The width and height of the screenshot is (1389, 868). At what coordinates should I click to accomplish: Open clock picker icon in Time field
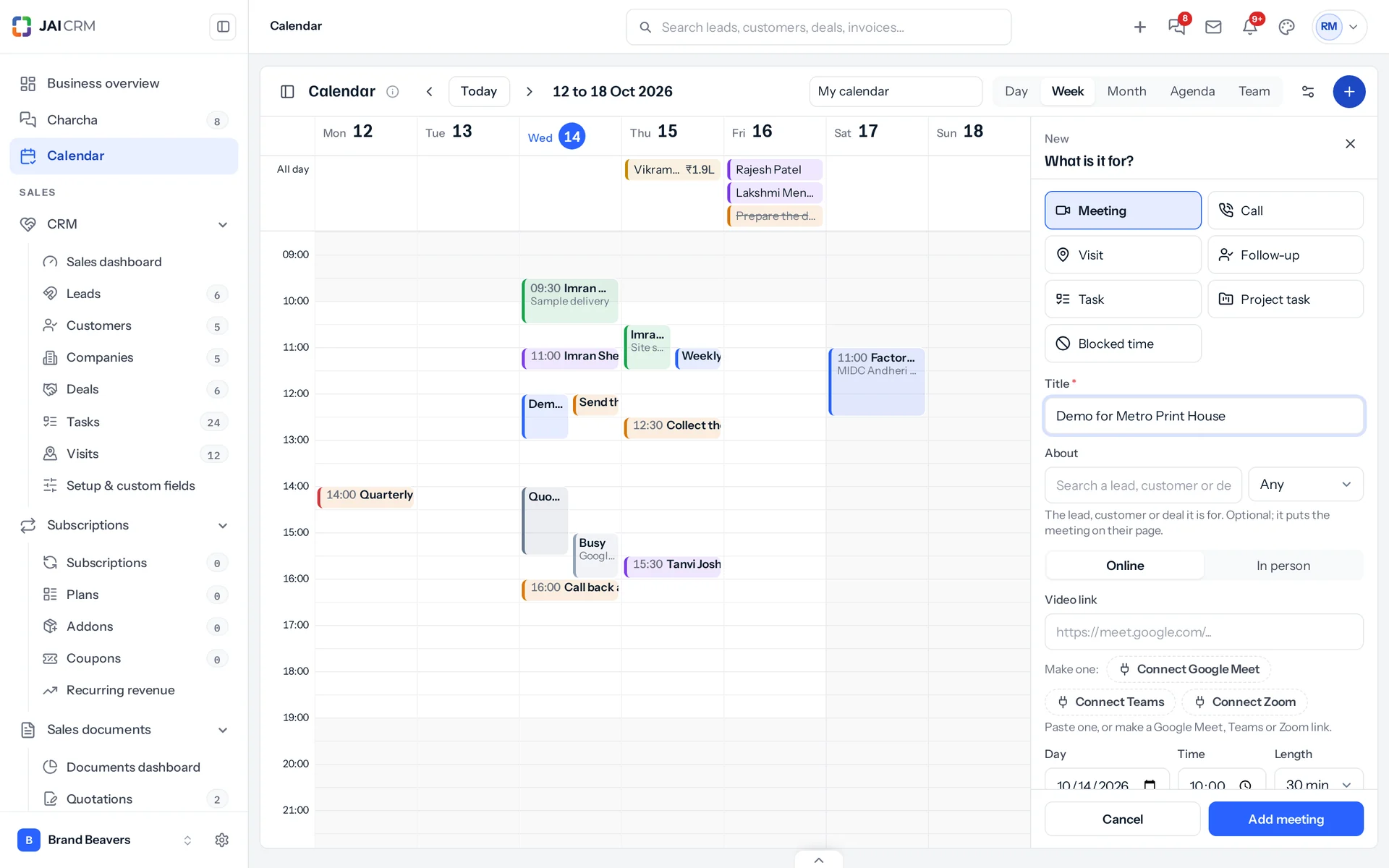tap(1245, 786)
